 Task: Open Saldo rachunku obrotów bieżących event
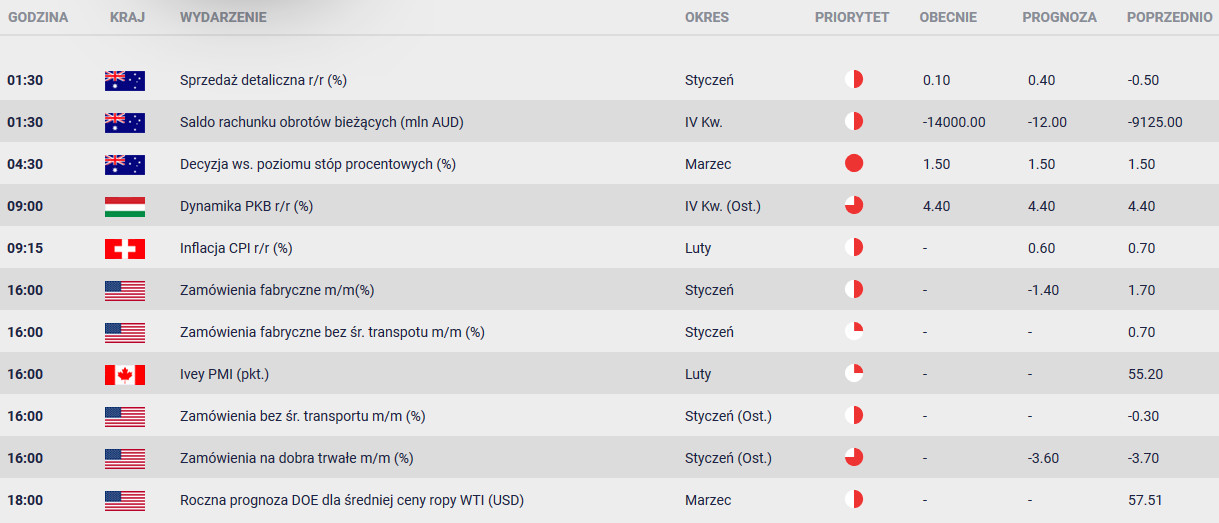click(321, 122)
